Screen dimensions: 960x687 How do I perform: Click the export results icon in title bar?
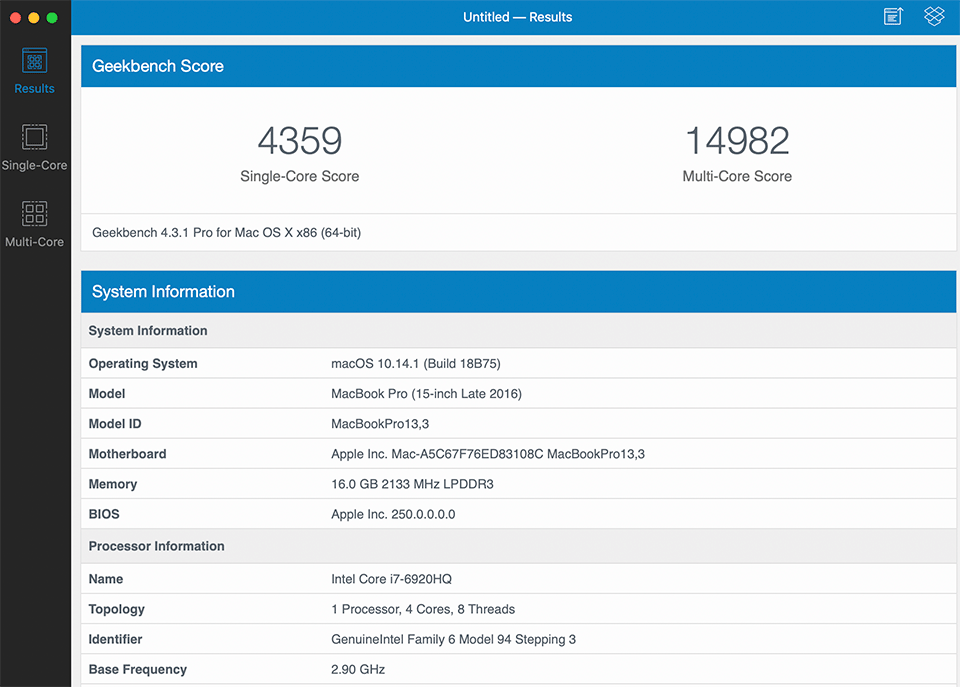893,17
